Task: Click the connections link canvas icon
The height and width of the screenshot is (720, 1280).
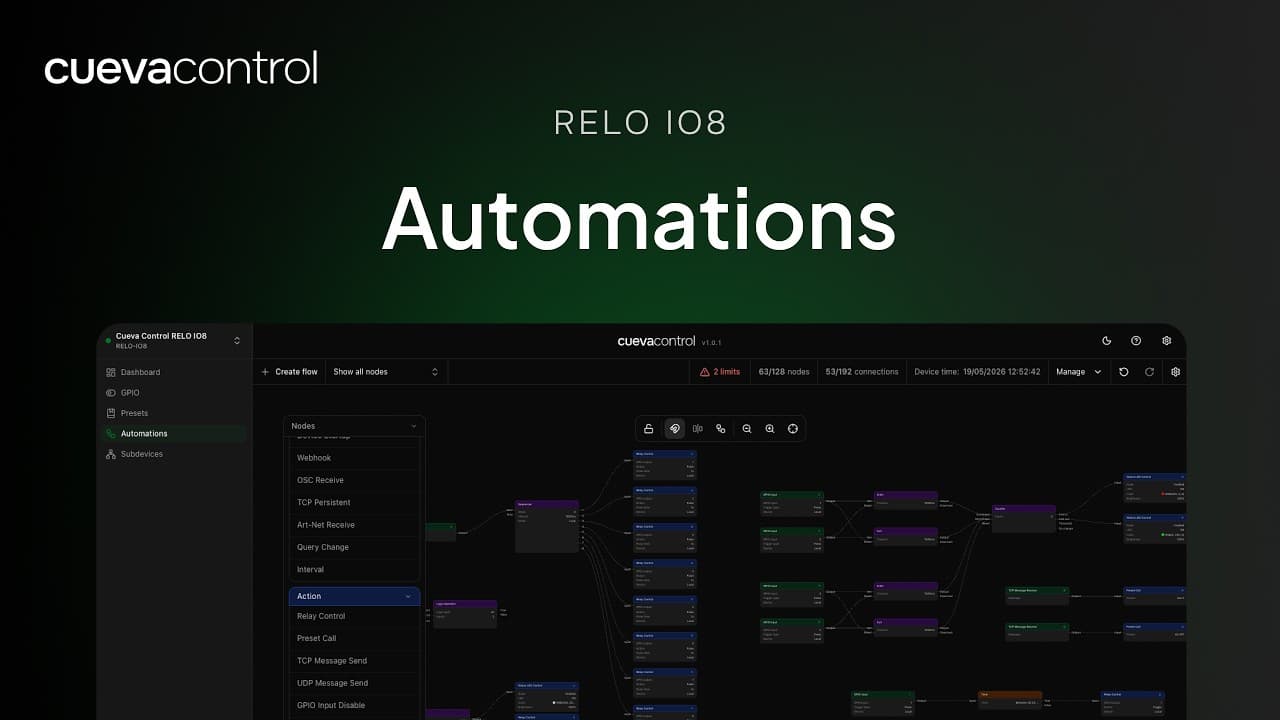Action: coord(721,429)
